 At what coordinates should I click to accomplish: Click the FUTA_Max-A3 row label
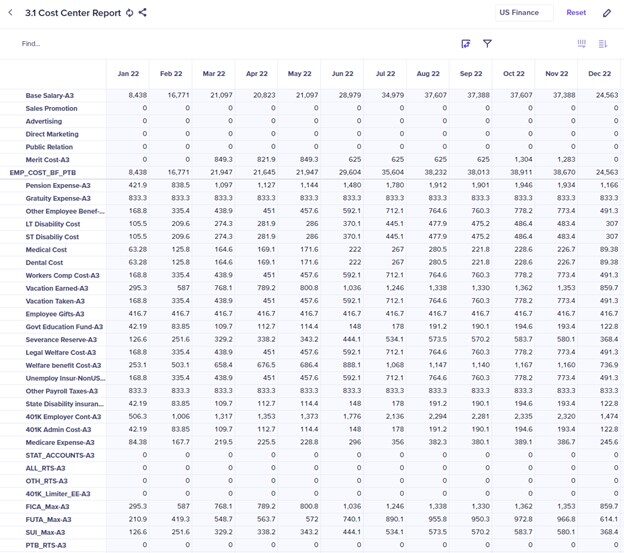click(48, 520)
